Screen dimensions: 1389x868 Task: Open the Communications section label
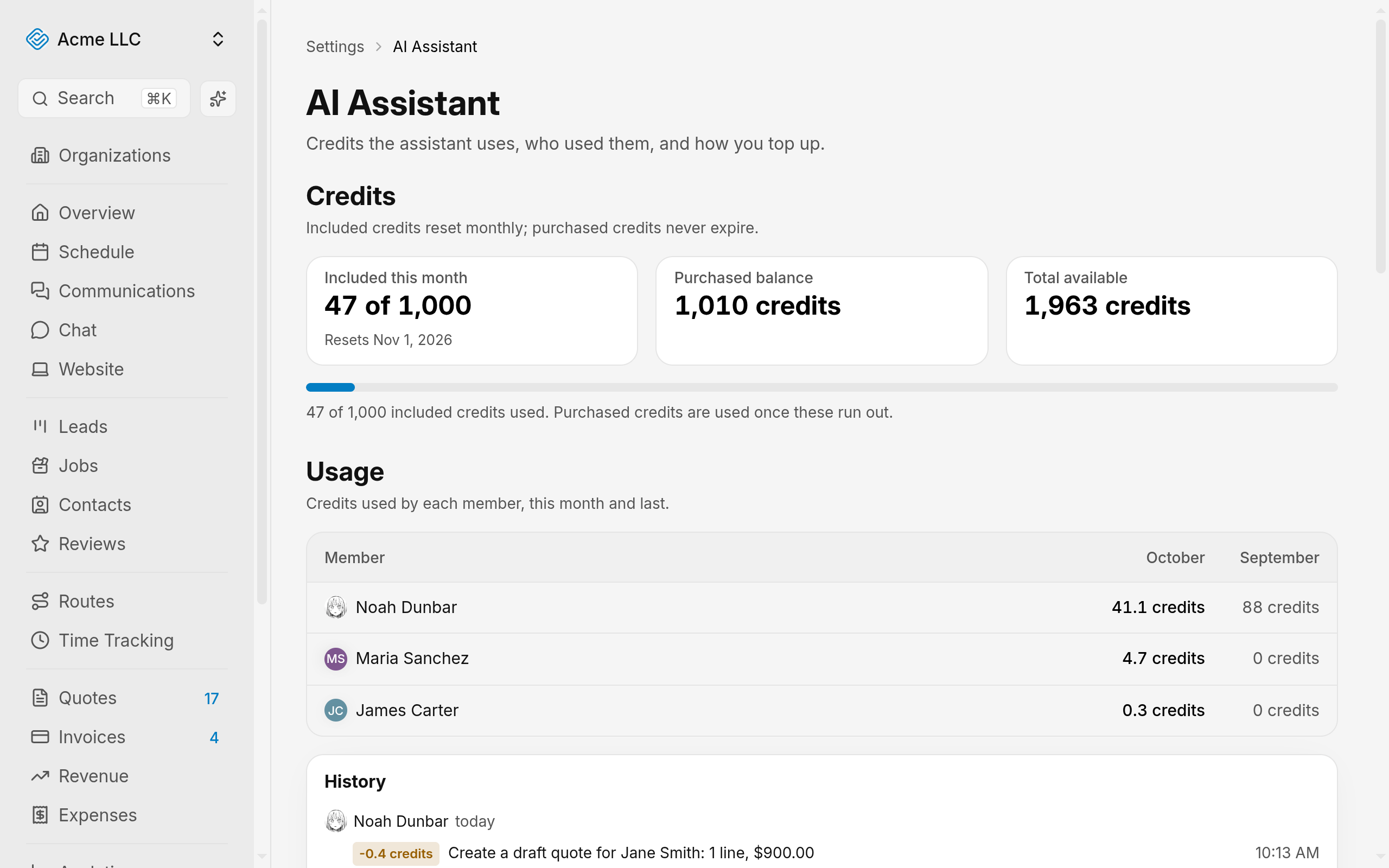pos(127,290)
